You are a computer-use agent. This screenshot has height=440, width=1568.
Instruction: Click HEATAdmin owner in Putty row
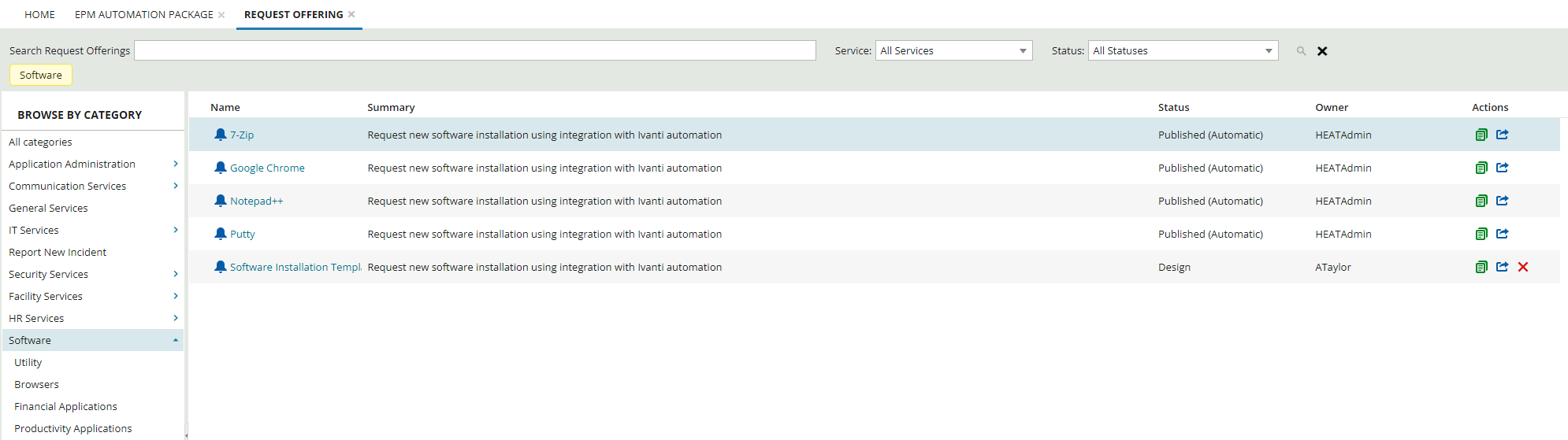coord(1343,234)
